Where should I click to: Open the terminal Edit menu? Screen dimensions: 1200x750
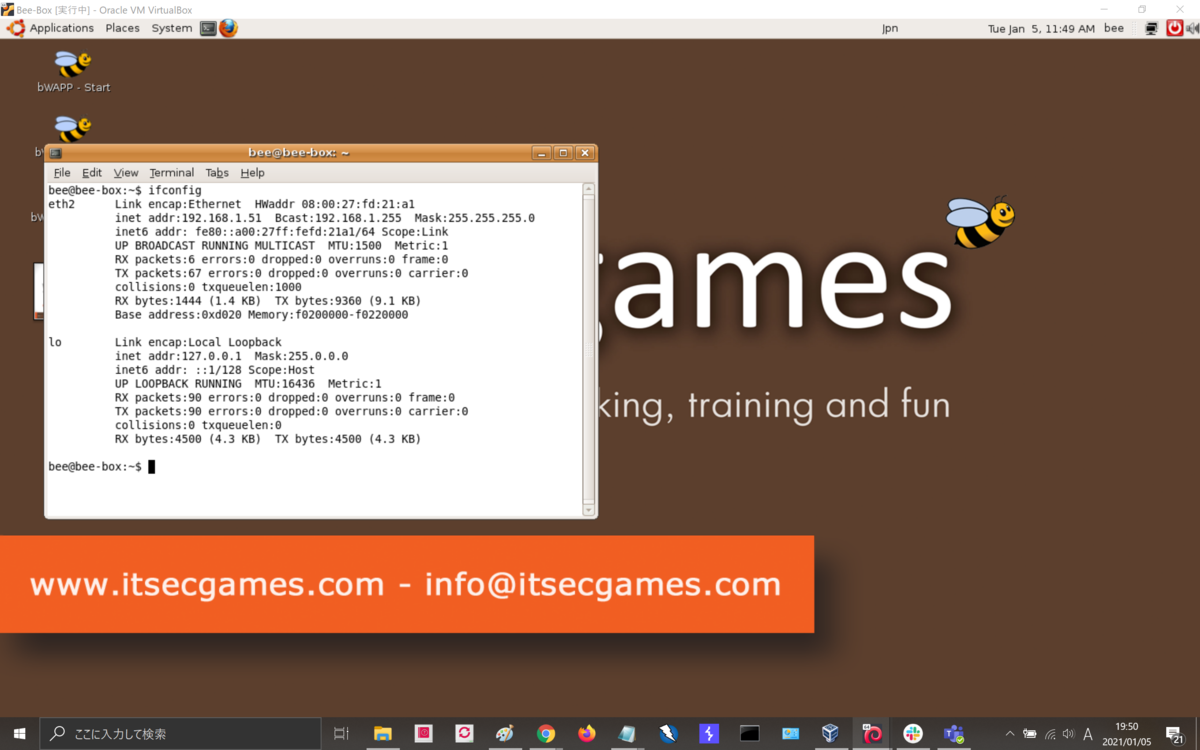pos(92,173)
